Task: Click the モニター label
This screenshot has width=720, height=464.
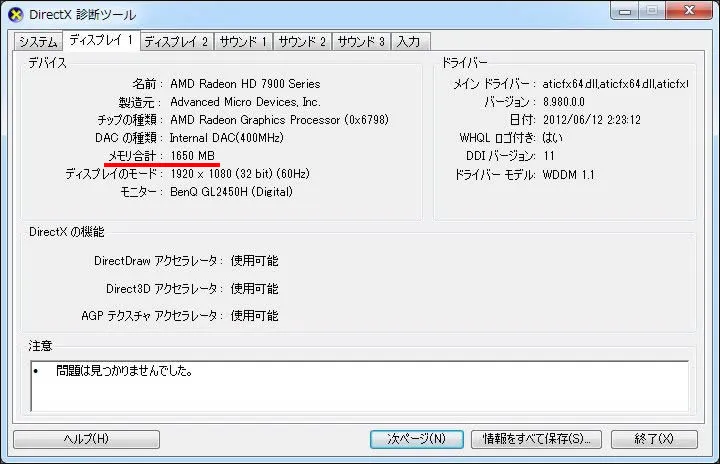Action: pos(138,192)
